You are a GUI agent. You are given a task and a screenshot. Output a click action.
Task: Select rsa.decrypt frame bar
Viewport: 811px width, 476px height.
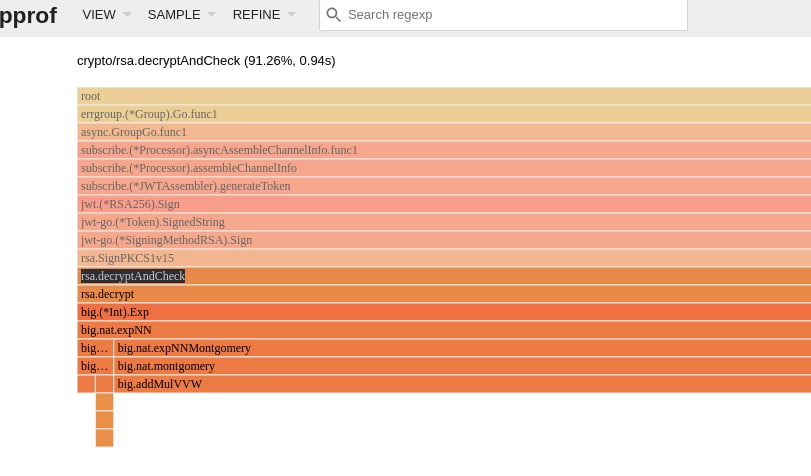tap(444, 294)
